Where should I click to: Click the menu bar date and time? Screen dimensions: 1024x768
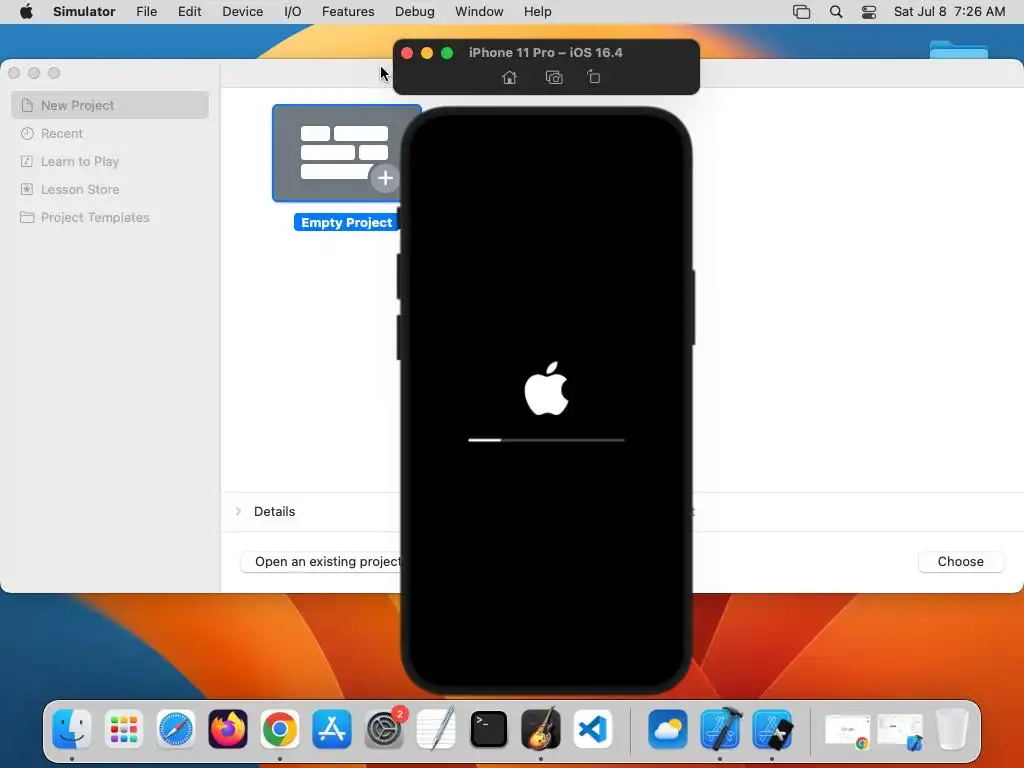point(950,12)
